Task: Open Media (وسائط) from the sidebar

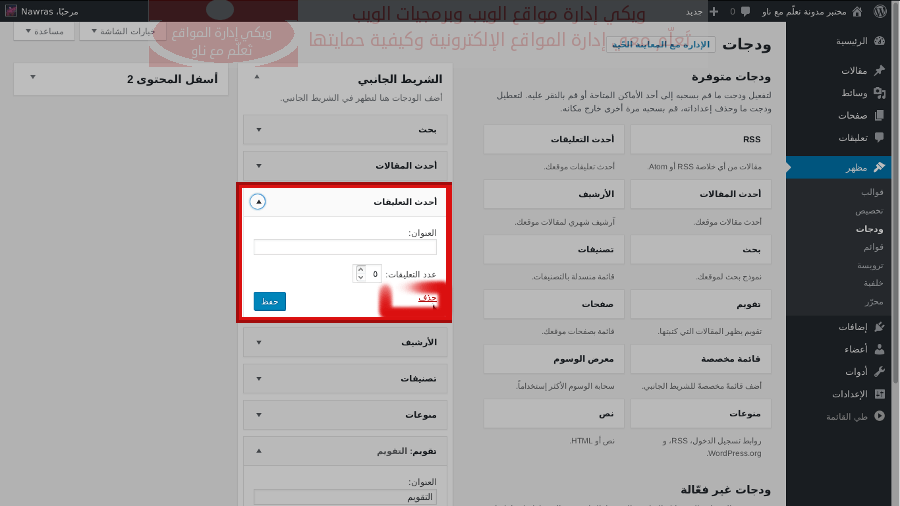Action: click(x=853, y=93)
